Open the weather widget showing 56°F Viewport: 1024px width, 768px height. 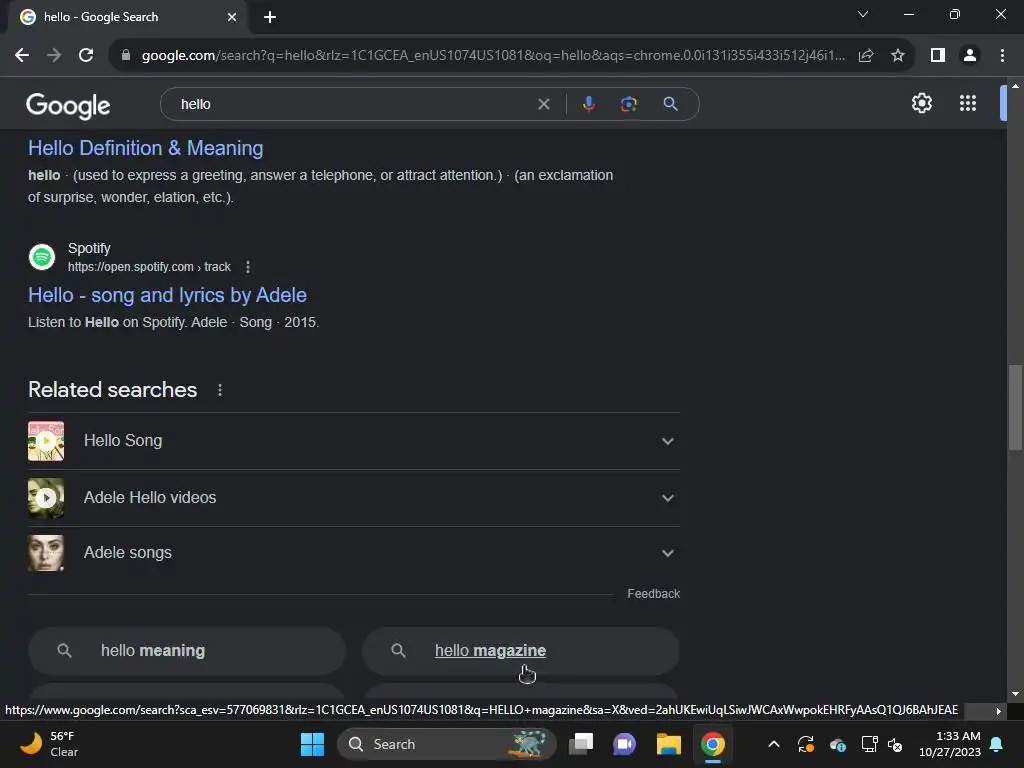(50, 744)
